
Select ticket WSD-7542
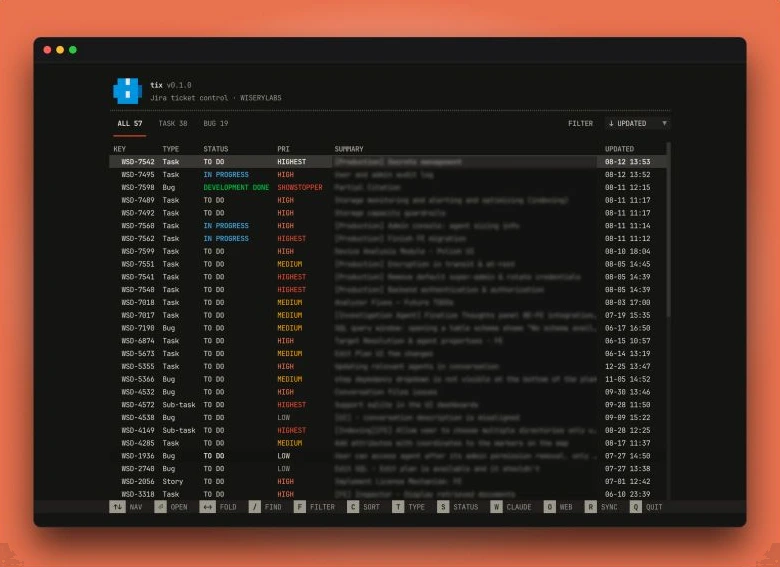click(x=388, y=162)
